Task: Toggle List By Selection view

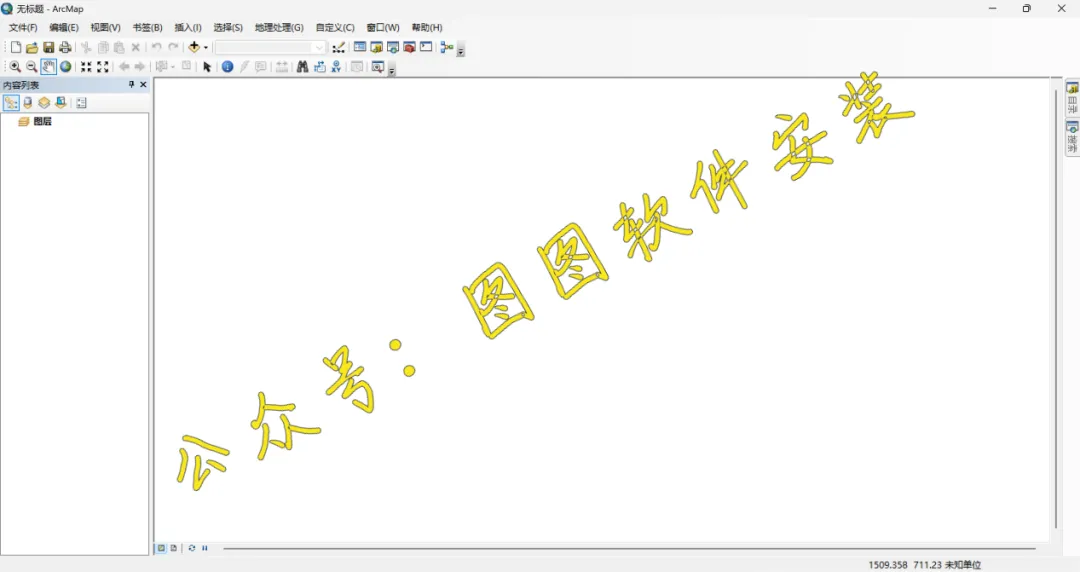Action: pyautogui.click(x=61, y=103)
